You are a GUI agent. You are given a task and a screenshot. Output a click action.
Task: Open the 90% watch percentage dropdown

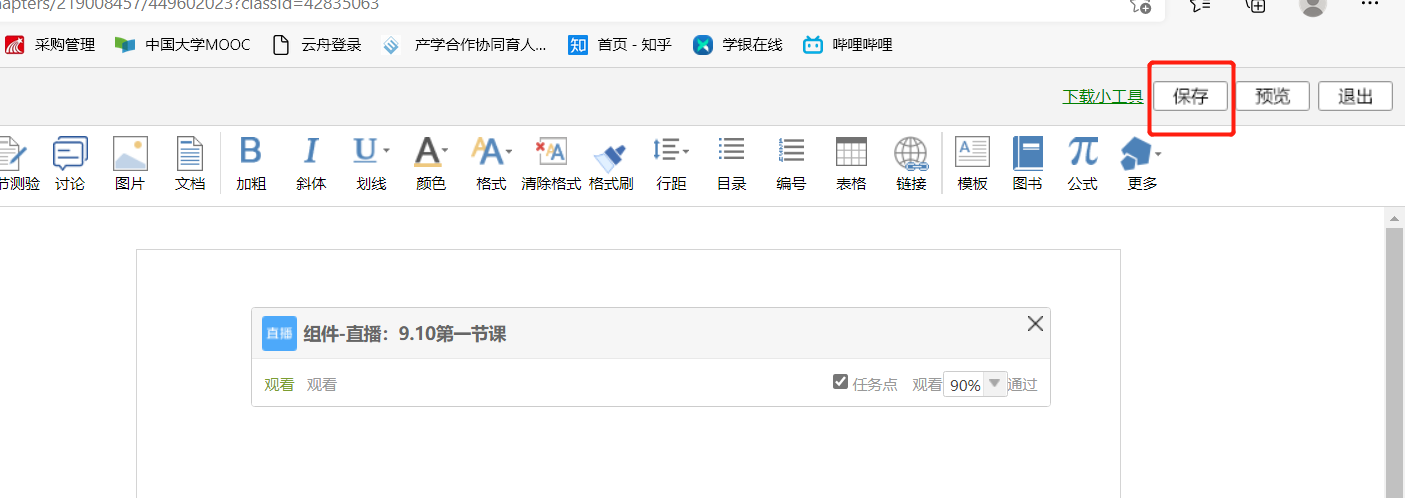(994, 384)
